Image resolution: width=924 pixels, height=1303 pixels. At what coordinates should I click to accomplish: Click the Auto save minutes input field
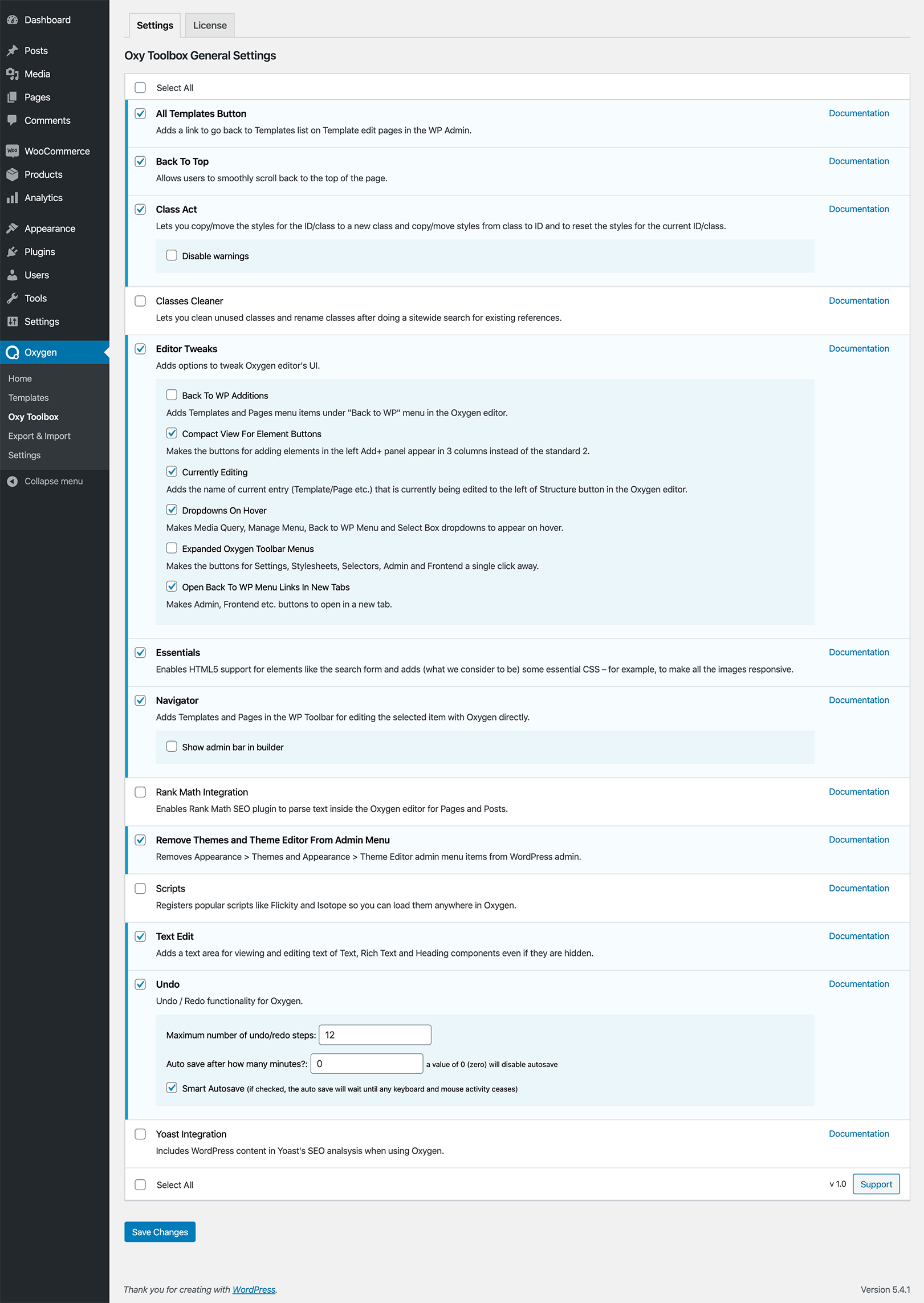pos(367,1064)
